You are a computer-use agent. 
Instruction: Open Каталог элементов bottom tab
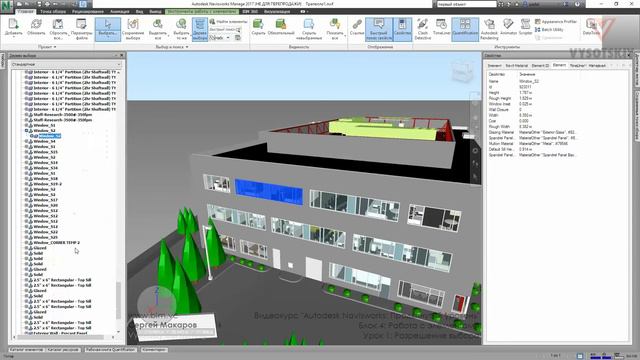click(26, 350)
